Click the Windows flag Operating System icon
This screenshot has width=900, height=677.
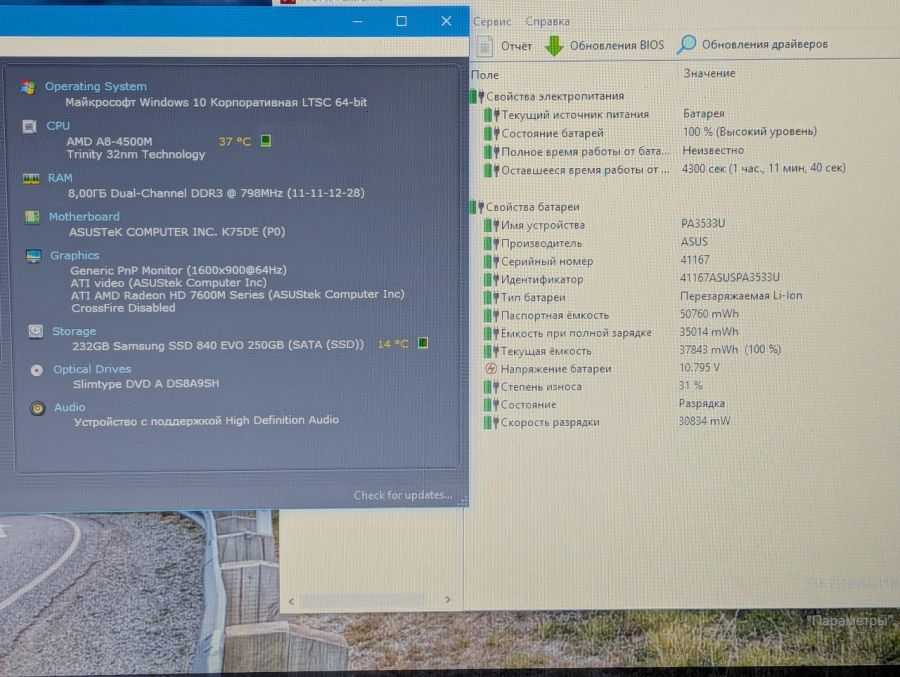pyautogui.click(x=28, y=87)
